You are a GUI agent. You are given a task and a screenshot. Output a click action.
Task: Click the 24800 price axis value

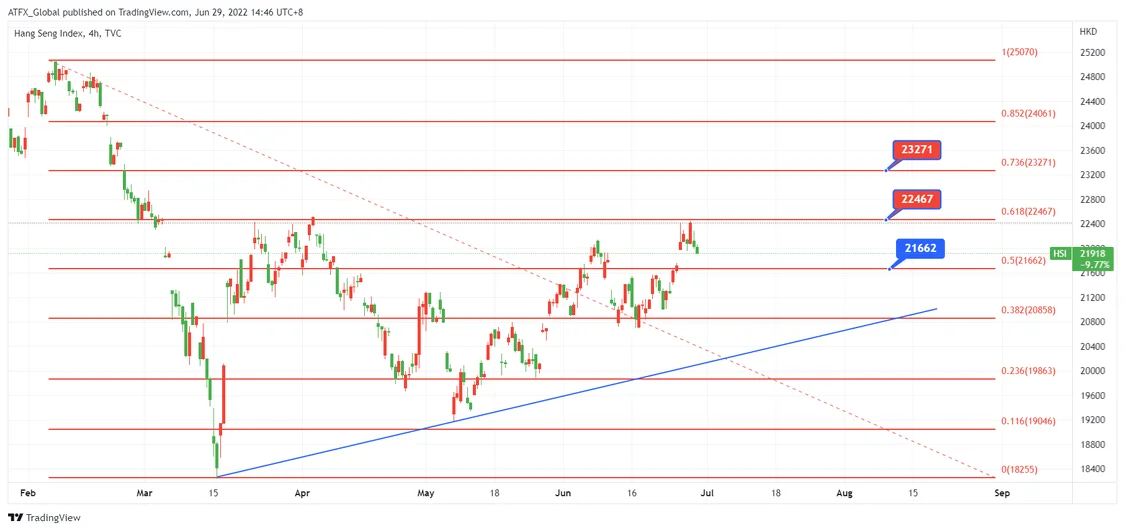pos(1091,77)
